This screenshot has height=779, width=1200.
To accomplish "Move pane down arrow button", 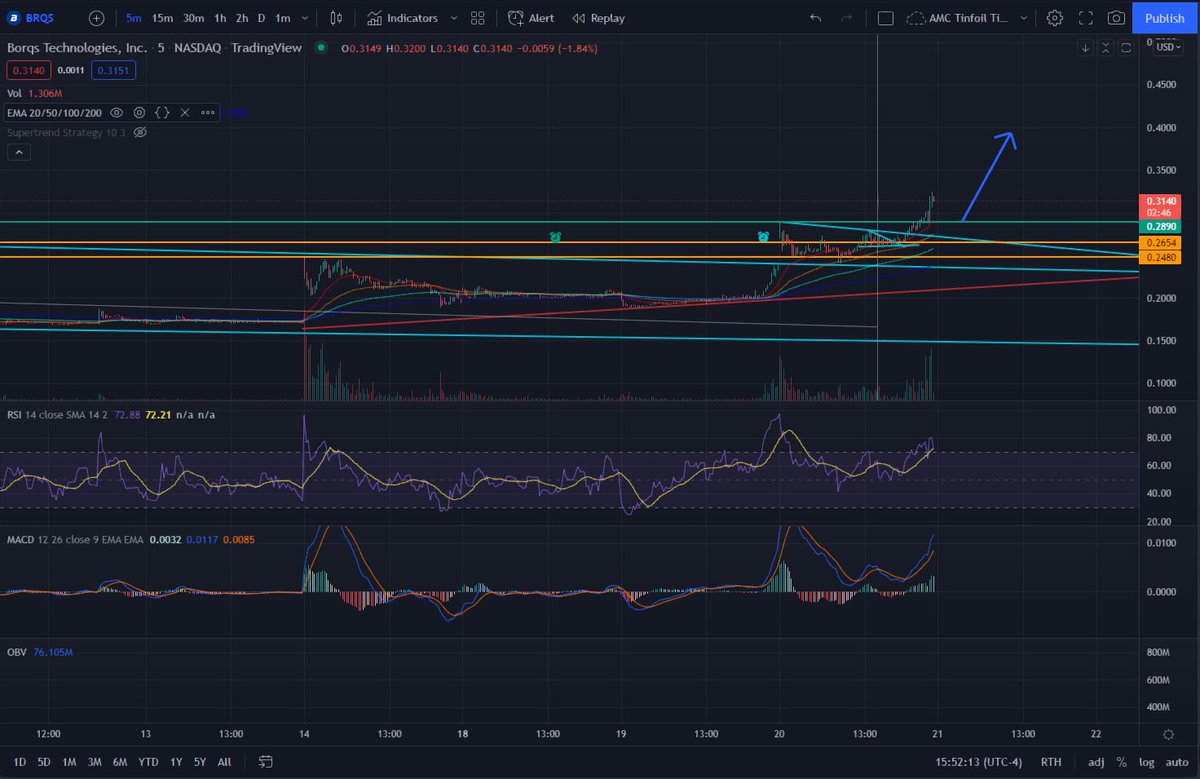I will [x=1086, y=48].
